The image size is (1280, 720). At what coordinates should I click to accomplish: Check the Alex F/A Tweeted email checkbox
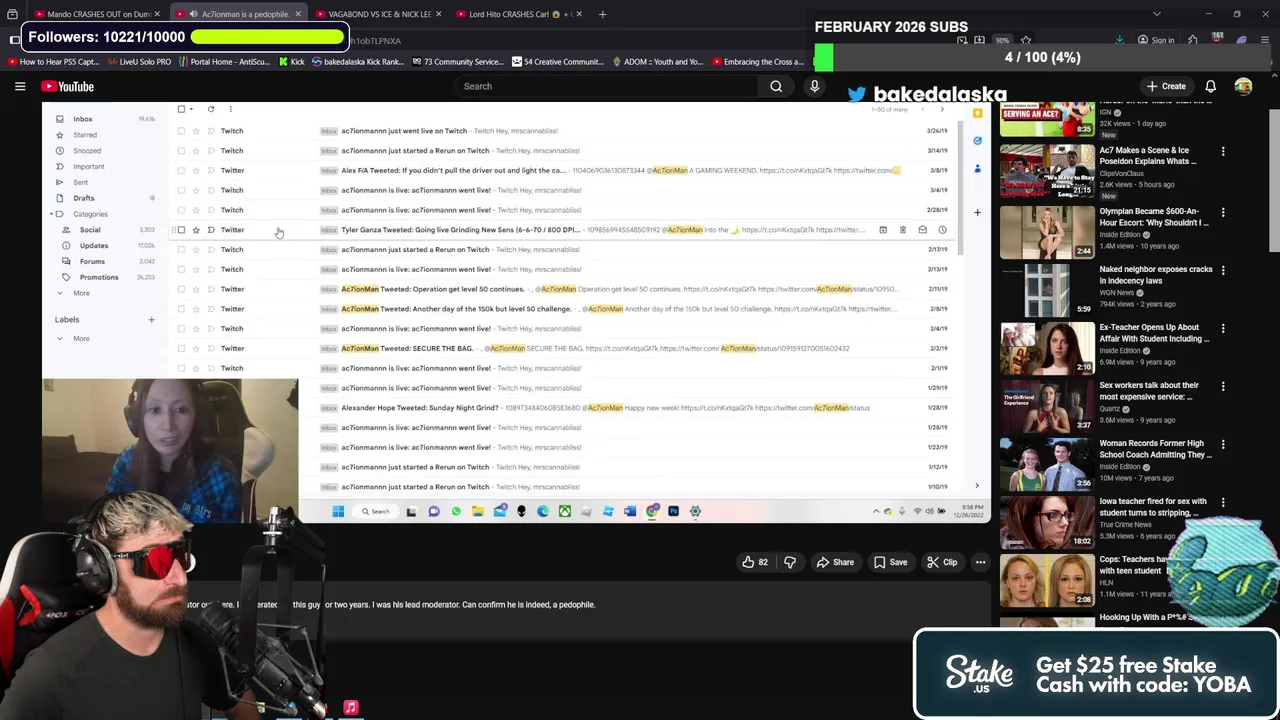(181, 170)
